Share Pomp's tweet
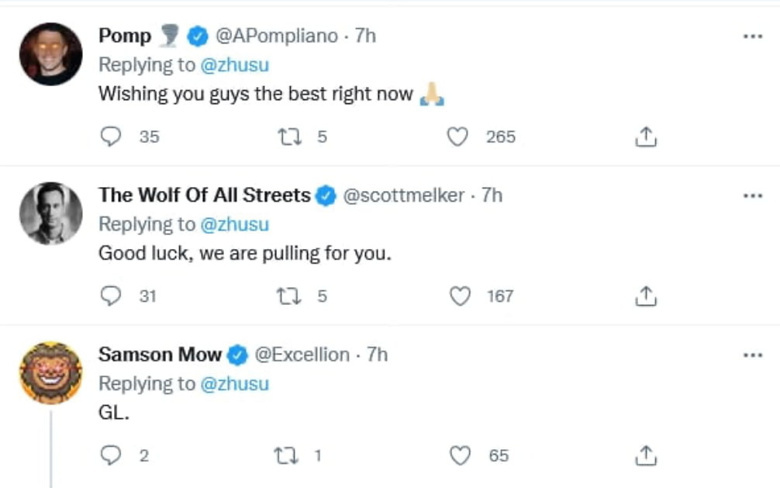 click(x=646, y=137)
